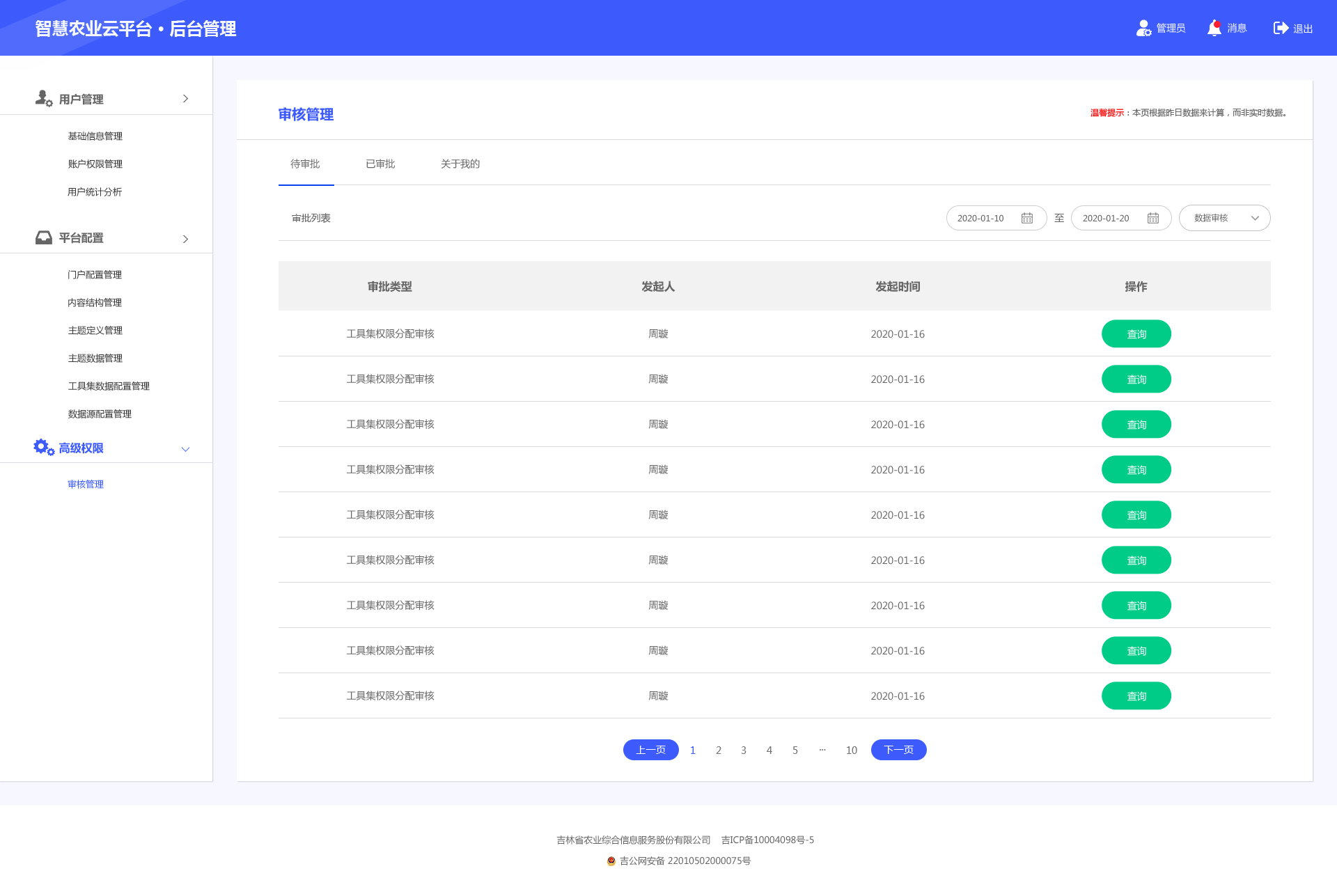Click the 吉ICP备10004098号-5 footer link

pyautogui.click(x=767, y=840)
